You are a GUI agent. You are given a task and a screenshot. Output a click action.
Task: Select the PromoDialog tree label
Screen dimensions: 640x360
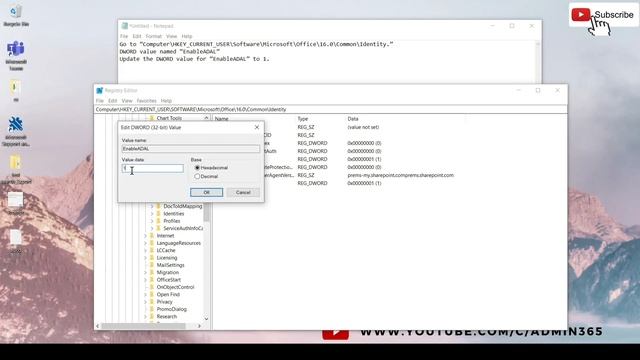point(171,309)
